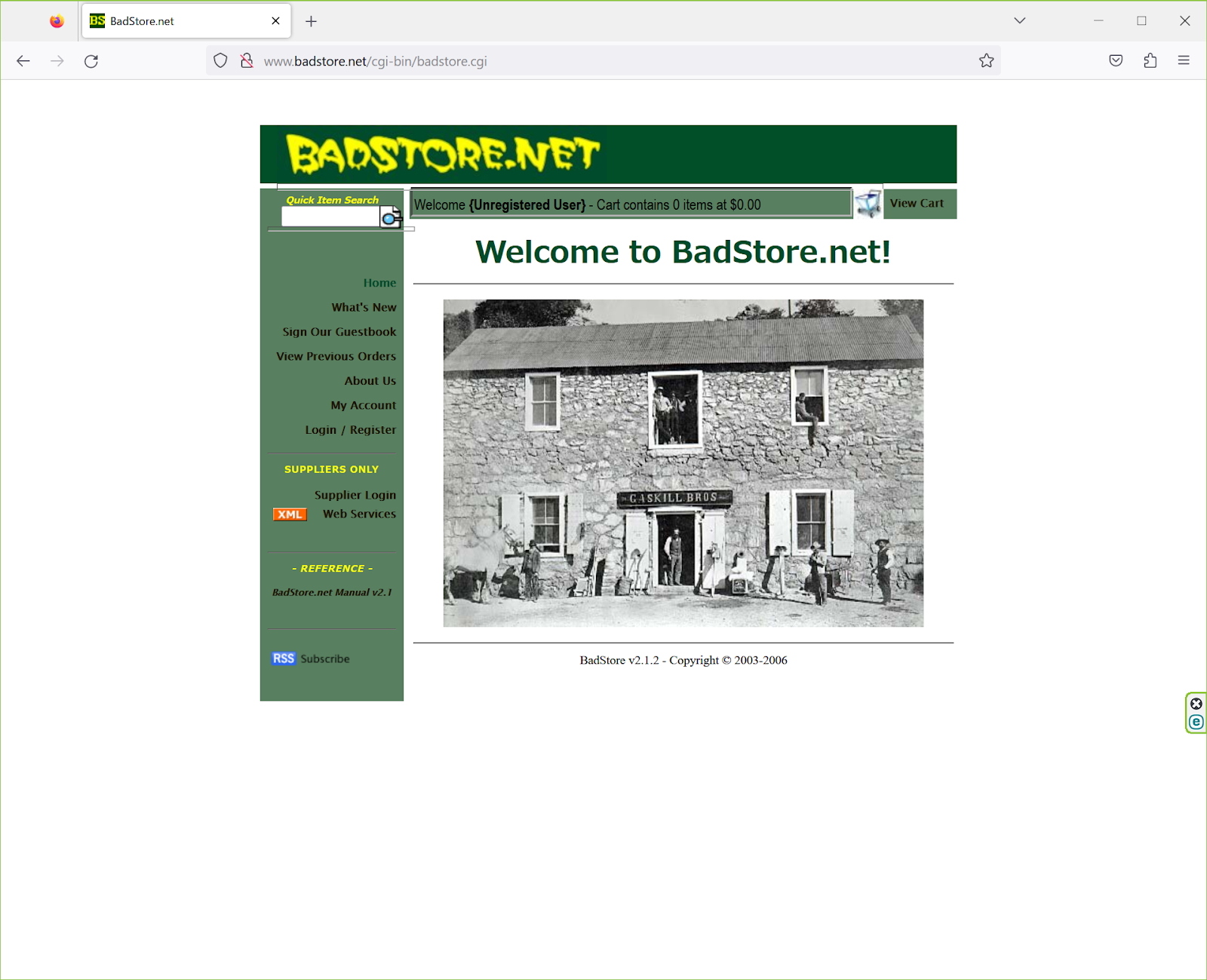Viewport: 1207px width, 980px height.
Task: Click the Supplier Login link
Action: 355,495
